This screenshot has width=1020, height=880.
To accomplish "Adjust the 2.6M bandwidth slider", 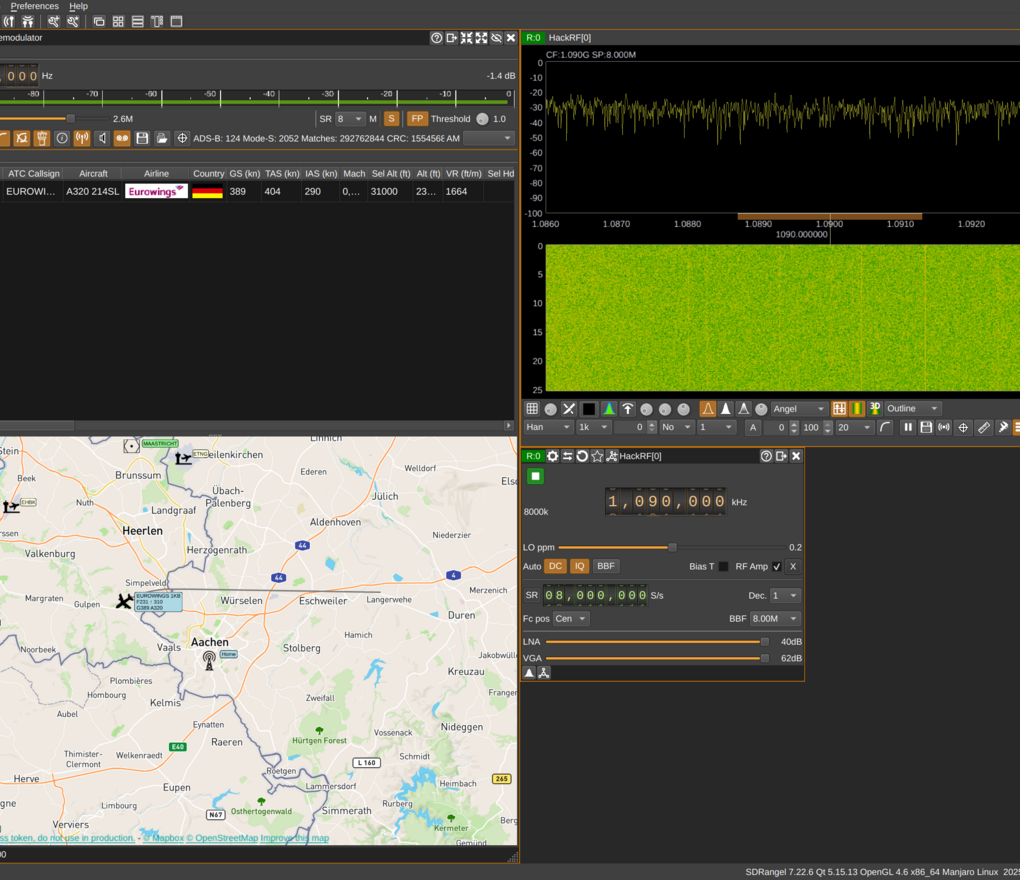I will (70, 118).
